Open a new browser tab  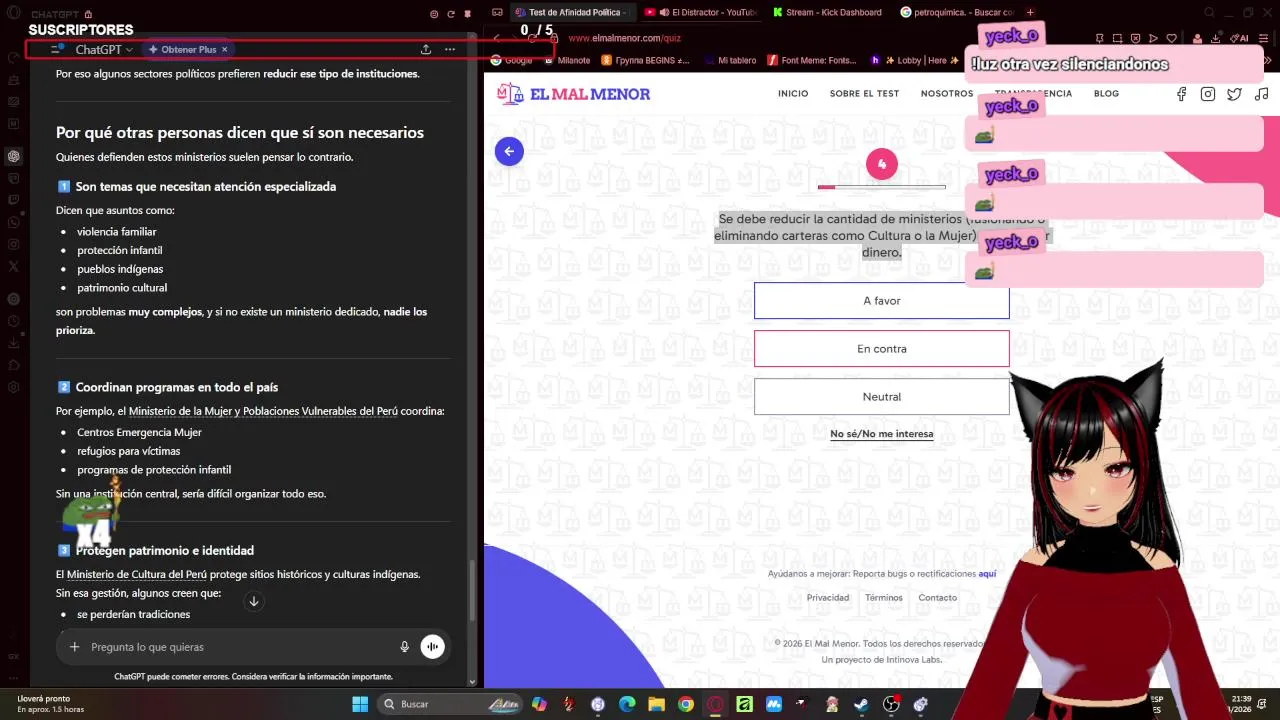point(1031,12)
